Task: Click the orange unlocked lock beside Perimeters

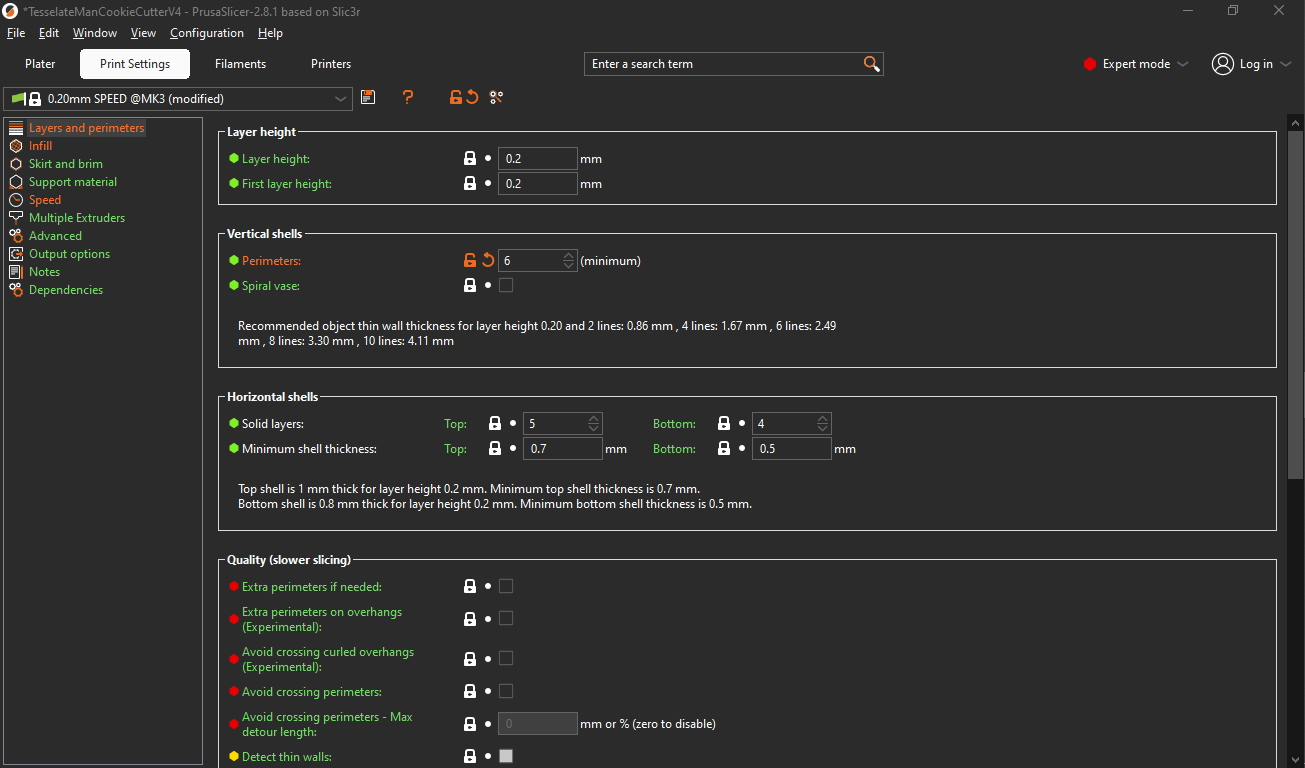Action: click(x=470, y=260)
